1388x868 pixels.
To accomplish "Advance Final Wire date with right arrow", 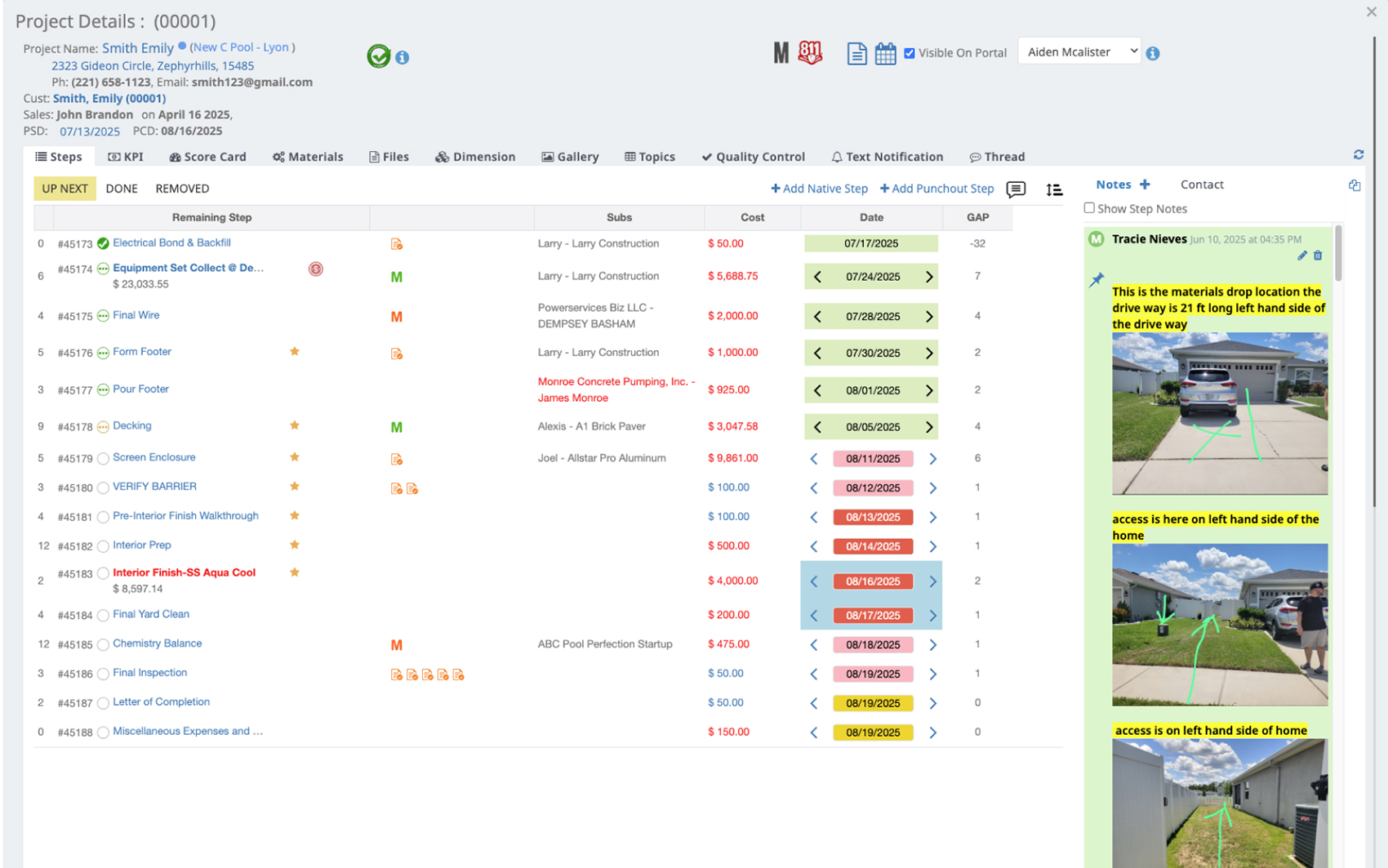I will coord(928,317).
